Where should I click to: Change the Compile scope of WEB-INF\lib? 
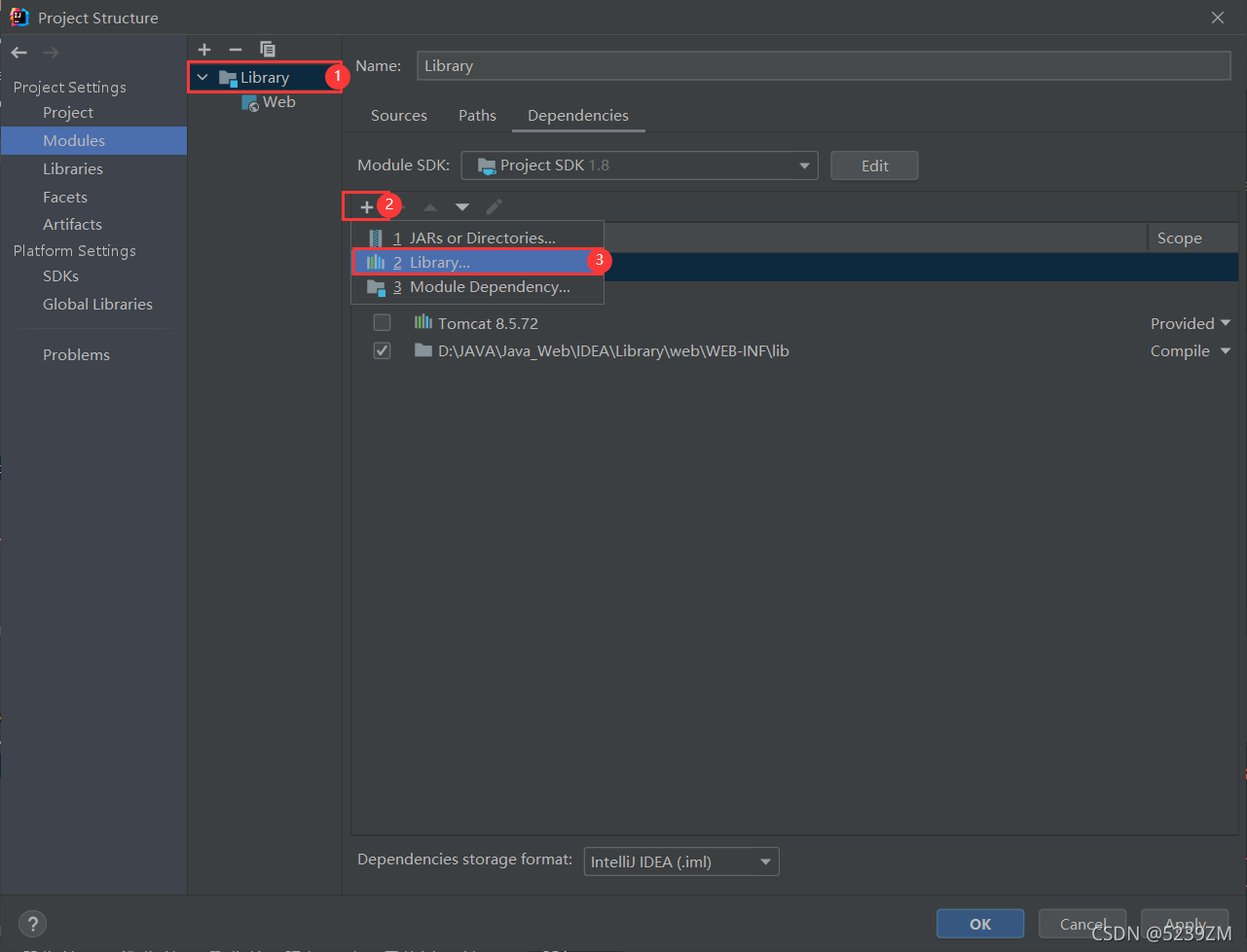(1190, 351)
